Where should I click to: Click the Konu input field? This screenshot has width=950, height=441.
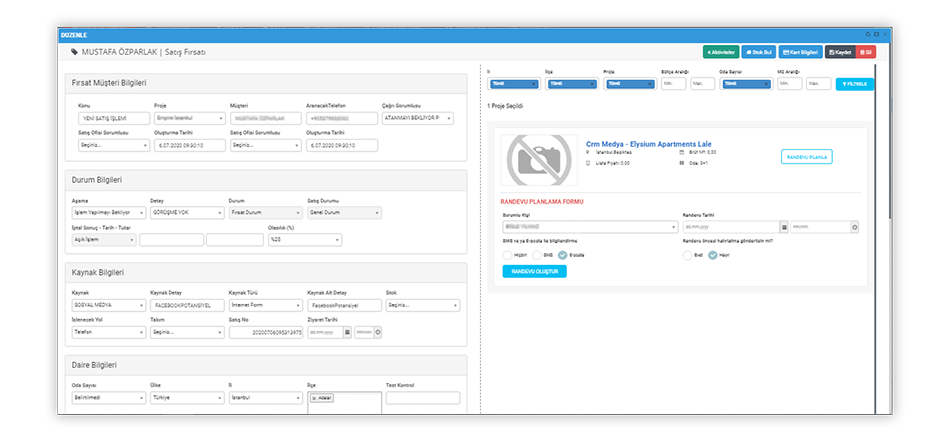point(112,118)
